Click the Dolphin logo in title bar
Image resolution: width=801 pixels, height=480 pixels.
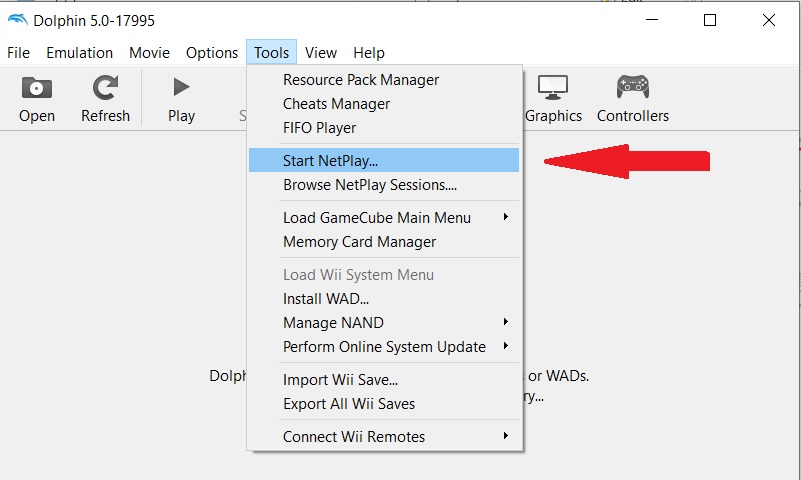click(x=18, y=20)
